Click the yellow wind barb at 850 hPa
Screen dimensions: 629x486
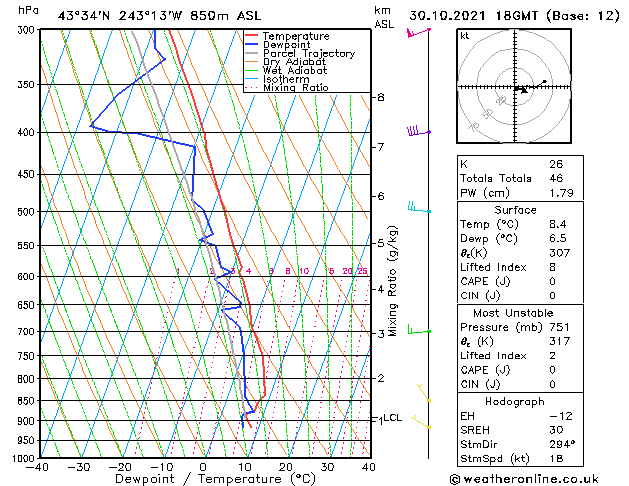(x=424, y=393)
